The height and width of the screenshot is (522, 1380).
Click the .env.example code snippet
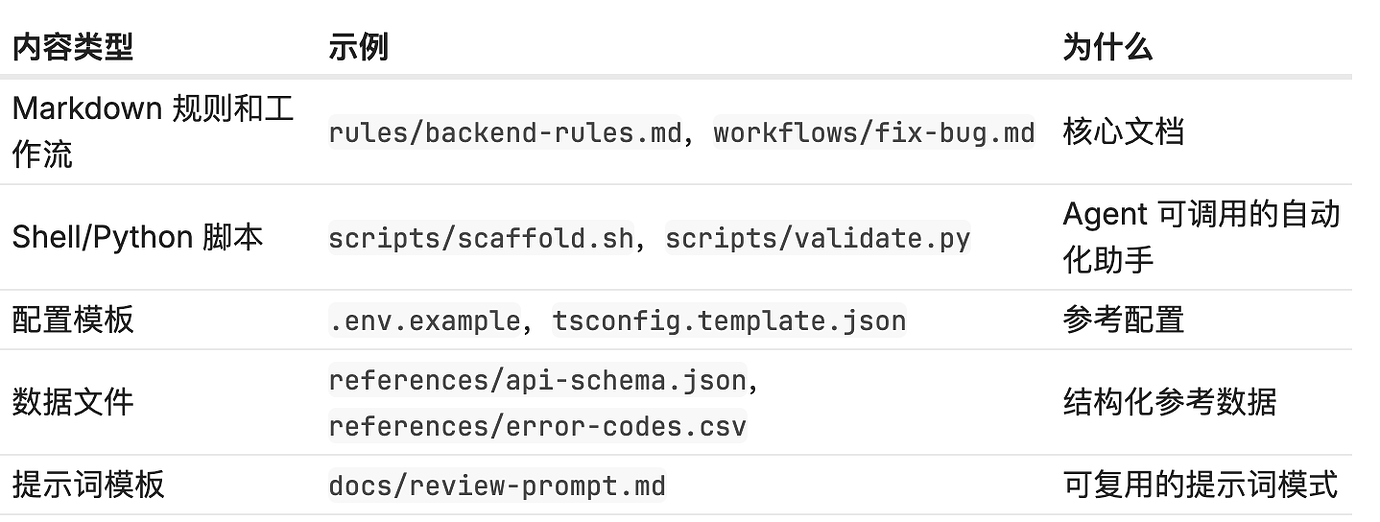pos(425,321)
